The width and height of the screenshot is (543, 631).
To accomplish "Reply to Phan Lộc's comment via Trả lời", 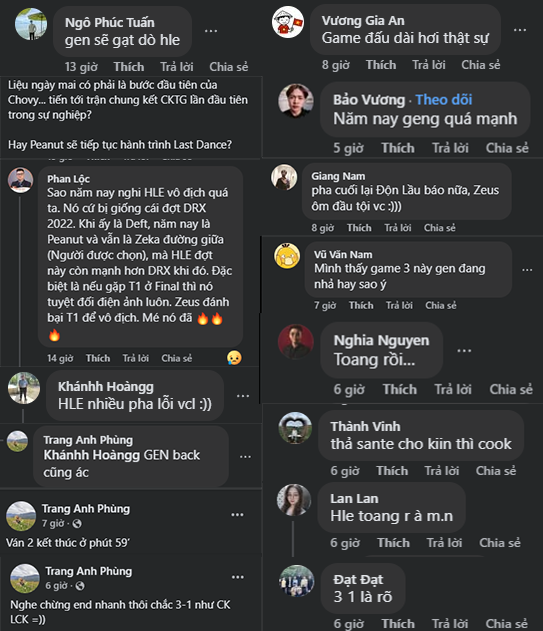I will click(x=136, y=358).
